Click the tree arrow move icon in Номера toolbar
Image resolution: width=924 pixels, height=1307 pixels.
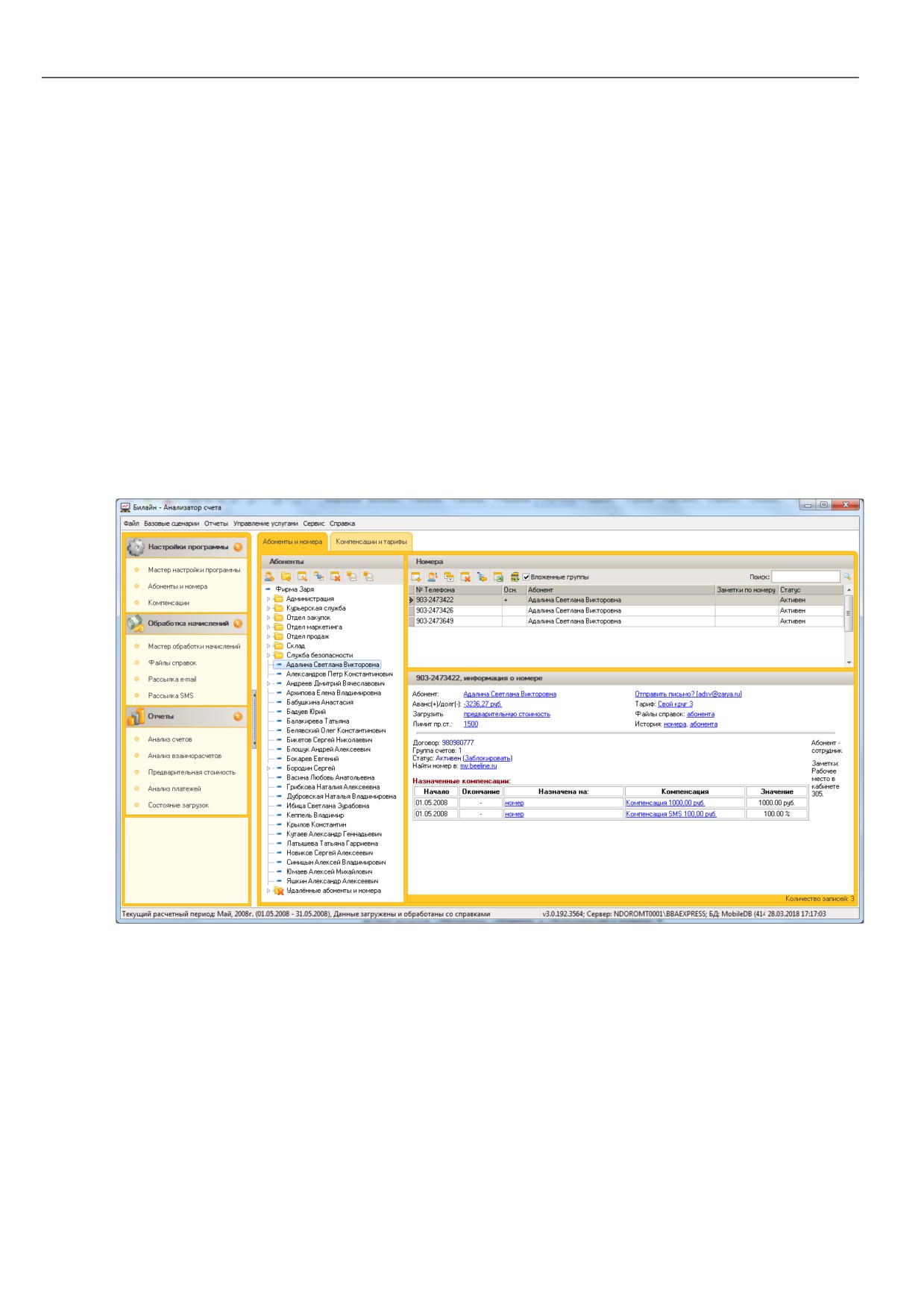482,577
